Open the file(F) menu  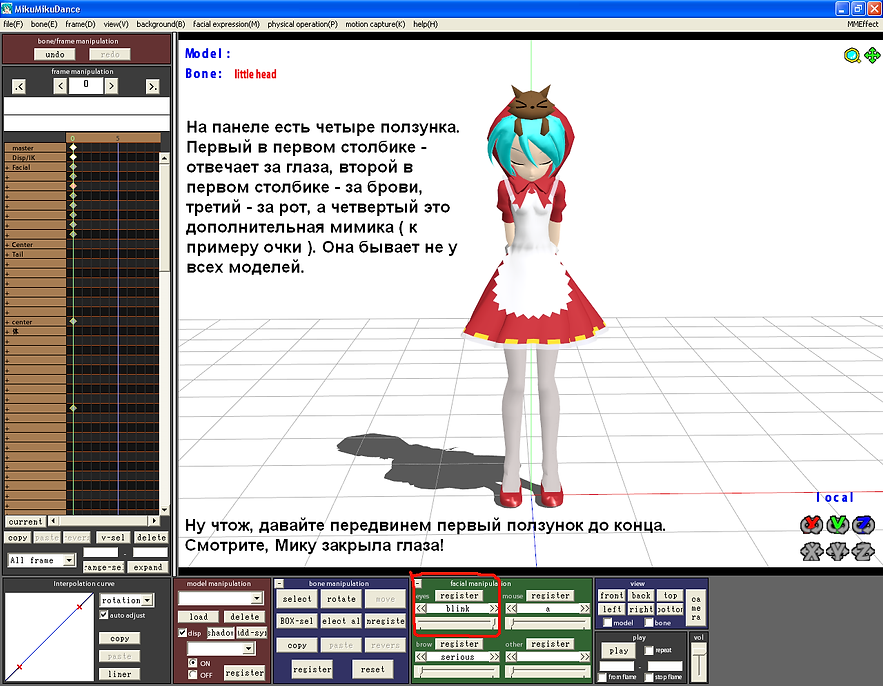(x=13, y=24)
